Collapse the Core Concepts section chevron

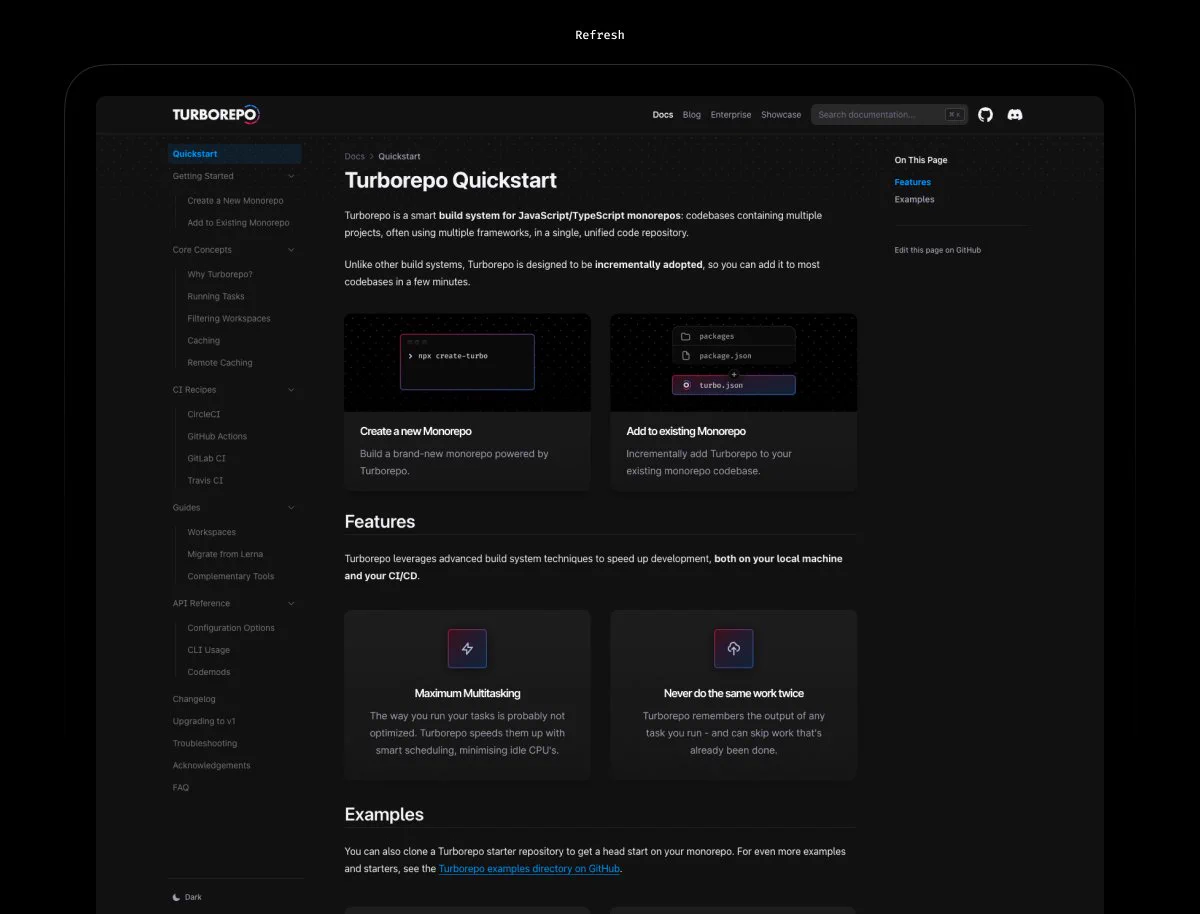click(291, 250)
